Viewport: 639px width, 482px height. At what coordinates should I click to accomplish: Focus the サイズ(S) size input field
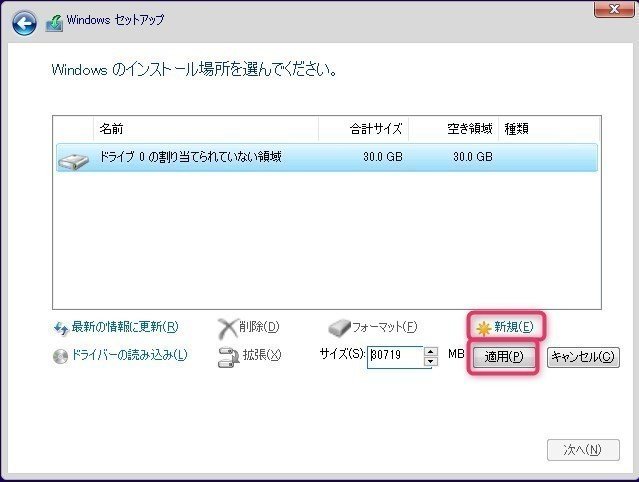[x=395, y=357]
